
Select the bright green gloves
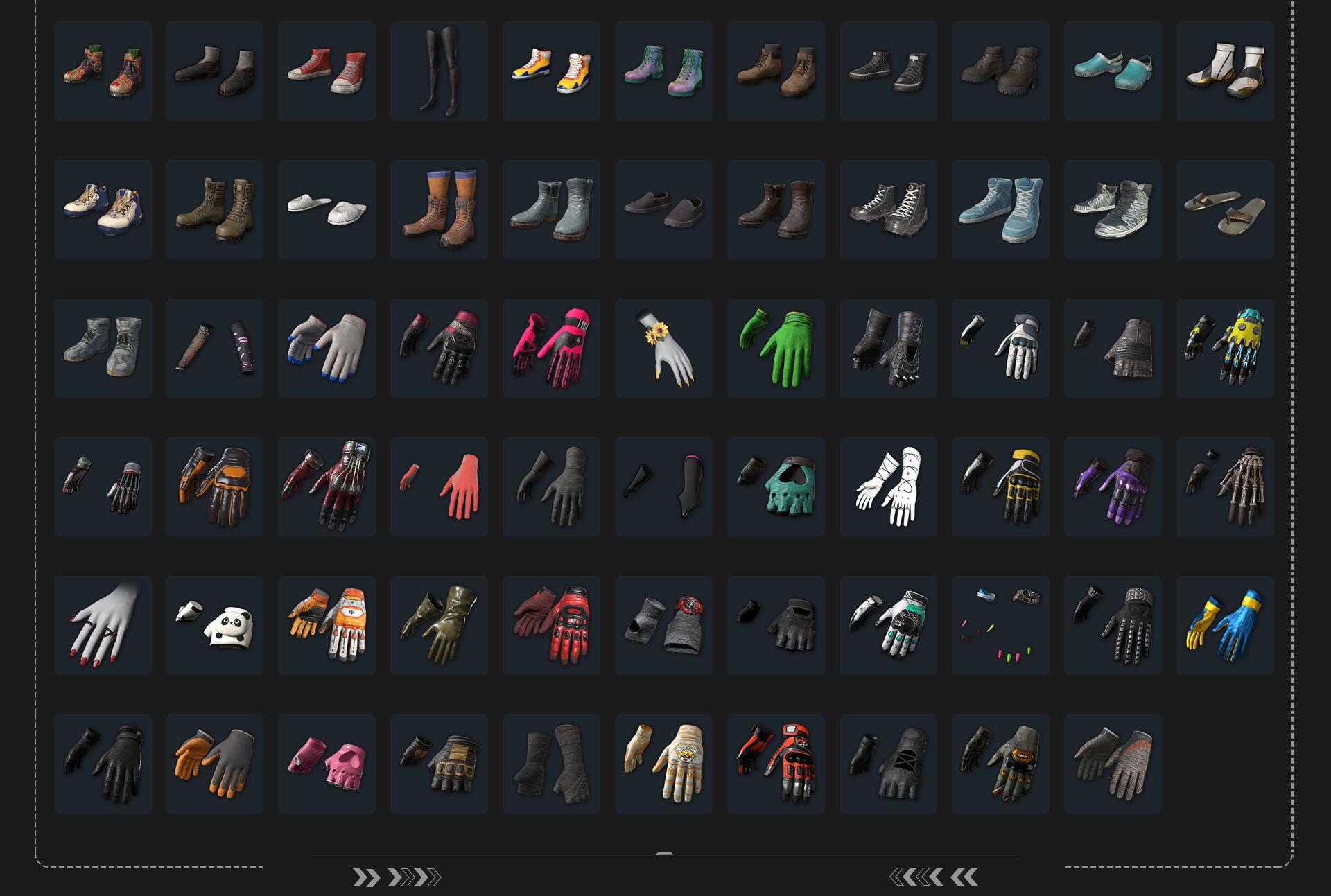776,348
